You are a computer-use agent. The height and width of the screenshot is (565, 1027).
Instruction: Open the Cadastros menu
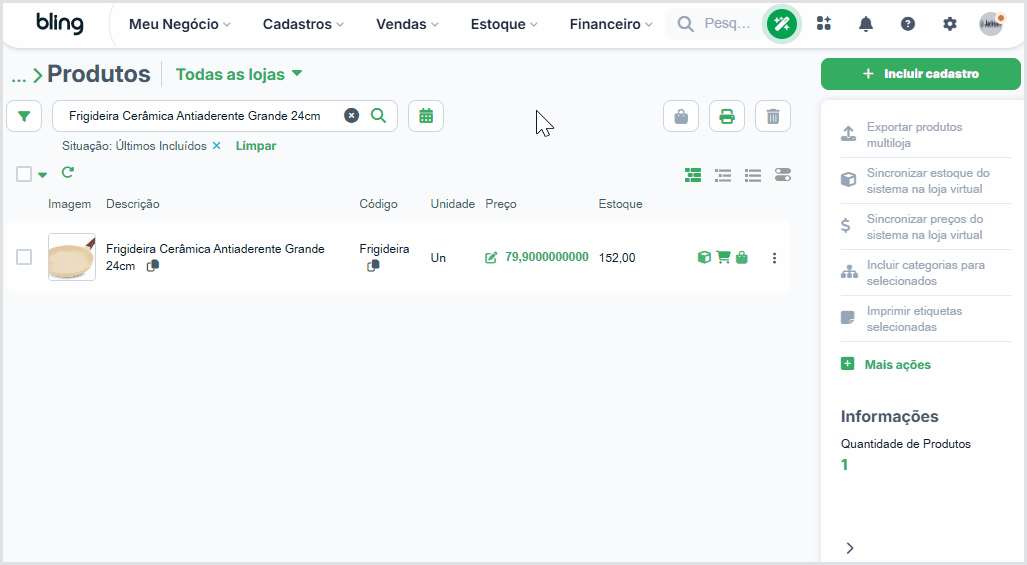303,24
